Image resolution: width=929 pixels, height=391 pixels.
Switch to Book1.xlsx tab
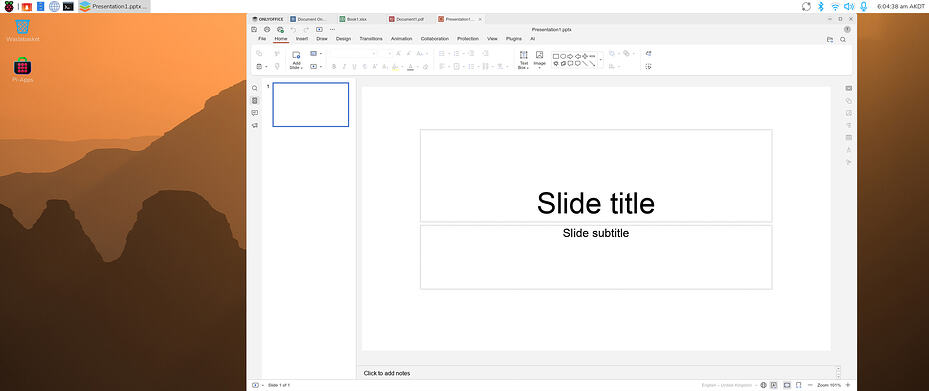tap(357, 19)
